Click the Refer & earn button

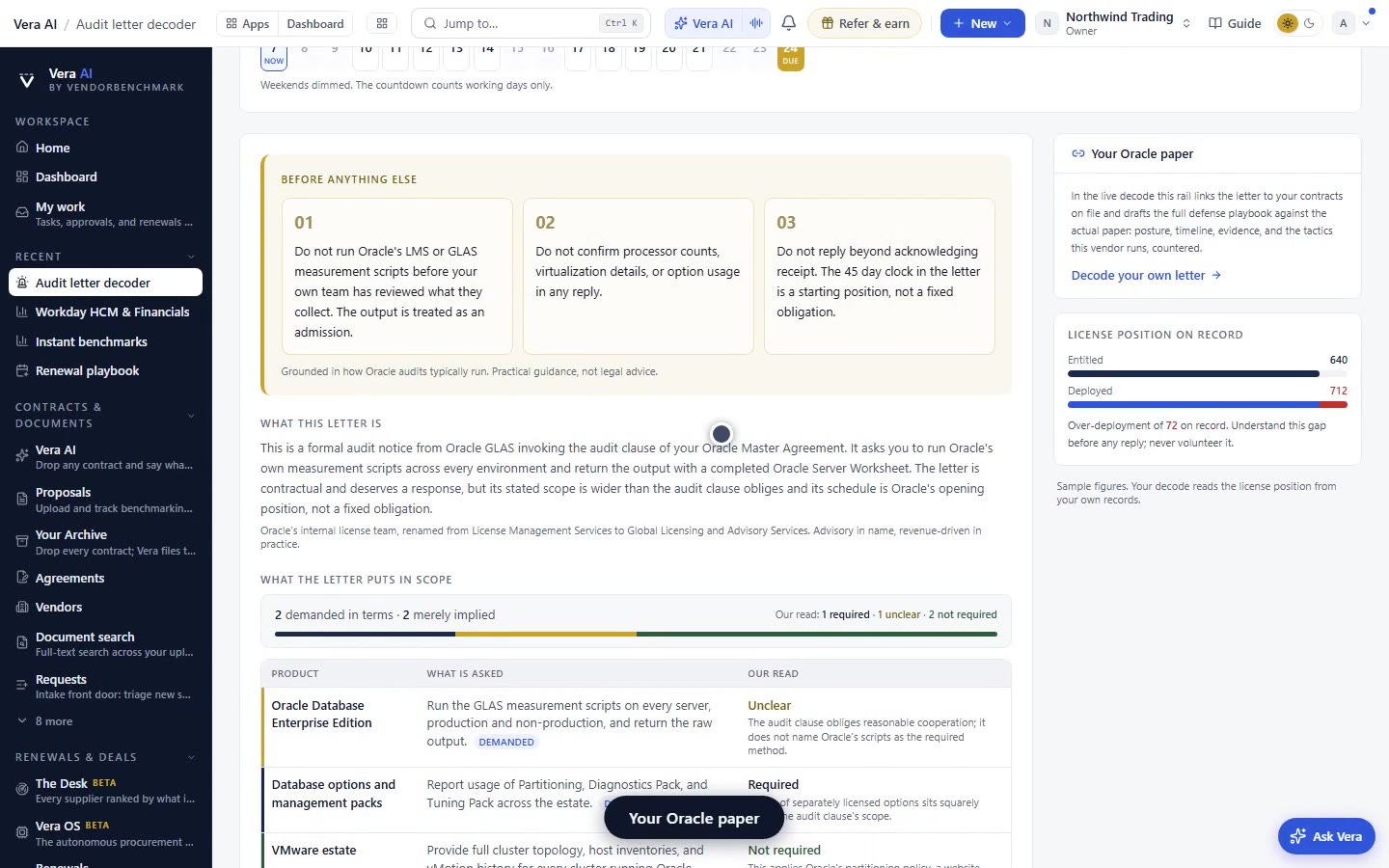864,23
